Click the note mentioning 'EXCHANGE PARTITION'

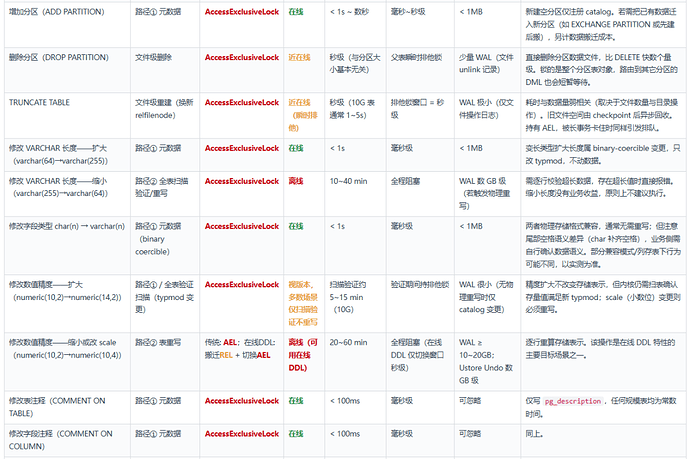click(603, 24)
